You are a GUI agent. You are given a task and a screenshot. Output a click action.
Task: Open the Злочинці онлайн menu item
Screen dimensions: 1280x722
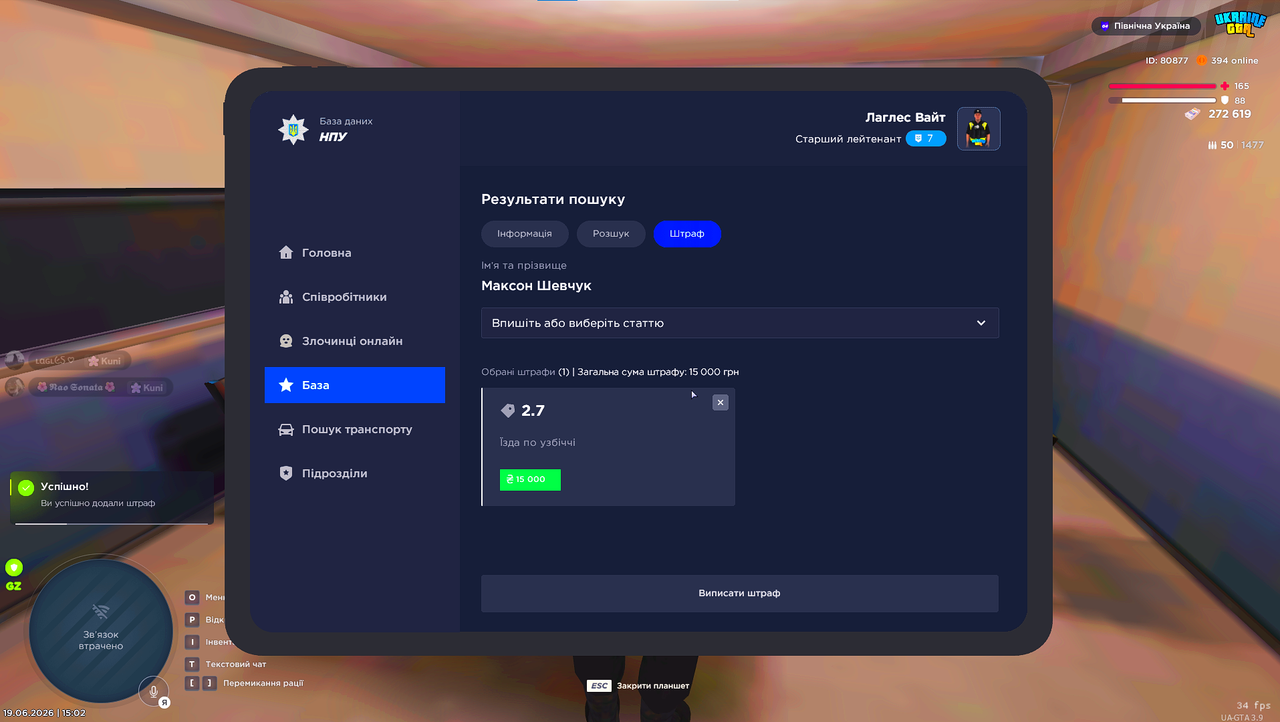tap(355, 341)
